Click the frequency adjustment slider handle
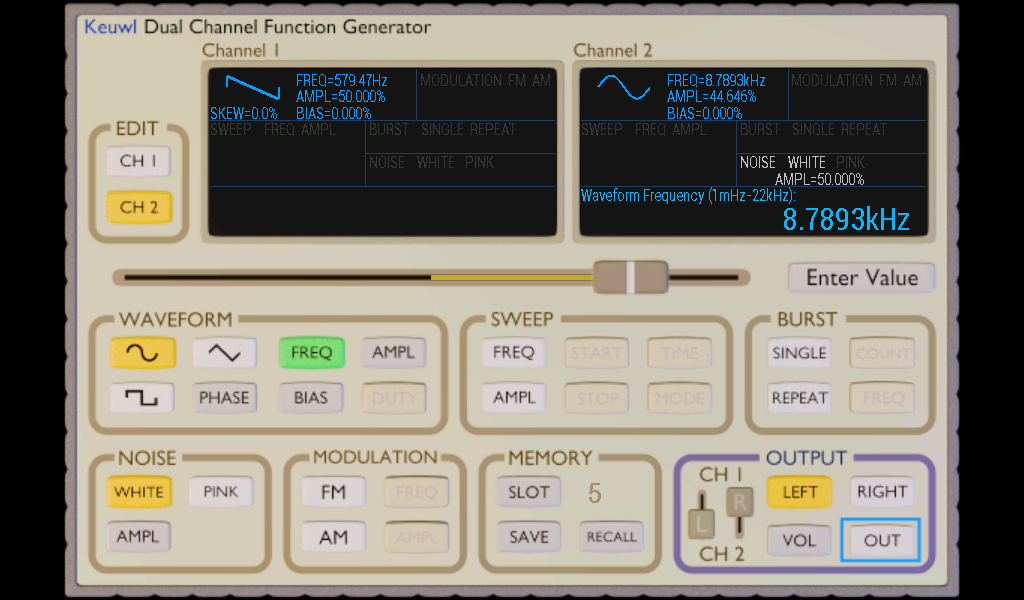Image resolution: width=1024 pixels, height=600 pixels. [x=631, y=277]
